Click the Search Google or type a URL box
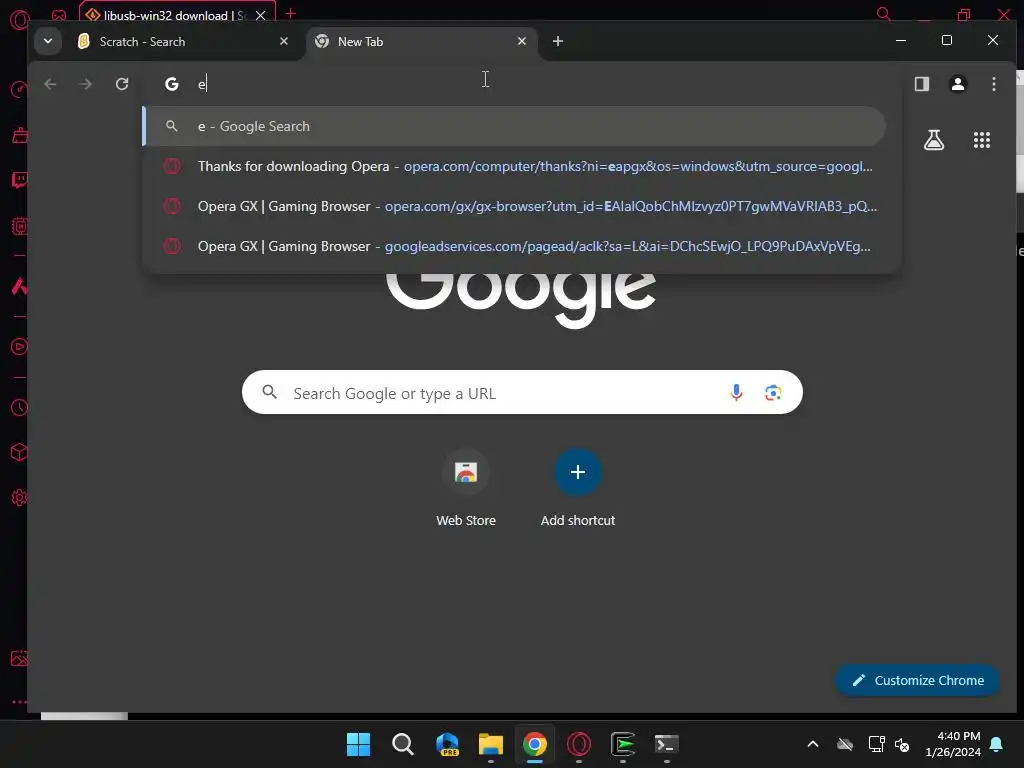 tap(522, 392)
